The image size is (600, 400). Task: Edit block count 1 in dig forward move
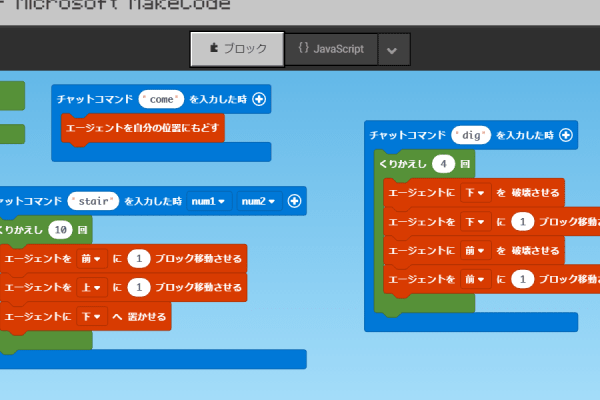523,279
